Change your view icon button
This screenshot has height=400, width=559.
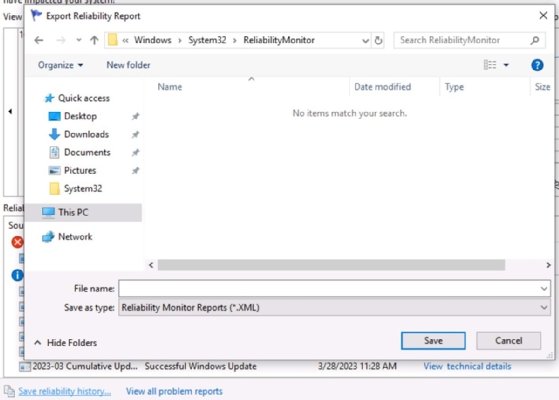(x=490, y=65)
